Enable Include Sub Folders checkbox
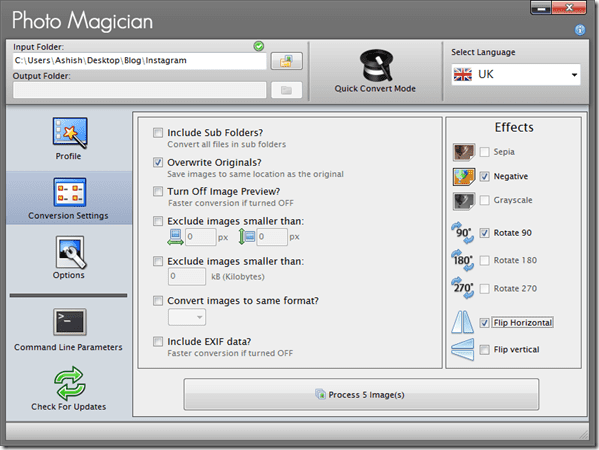Image resolution: width=599 pixels, height=450 pixels. [x=158, y=133]
